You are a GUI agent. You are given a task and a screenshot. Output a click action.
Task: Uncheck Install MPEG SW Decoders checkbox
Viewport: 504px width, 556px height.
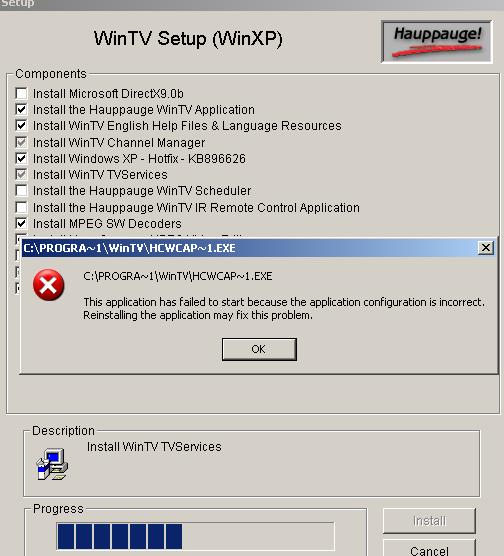coord(21,223)
